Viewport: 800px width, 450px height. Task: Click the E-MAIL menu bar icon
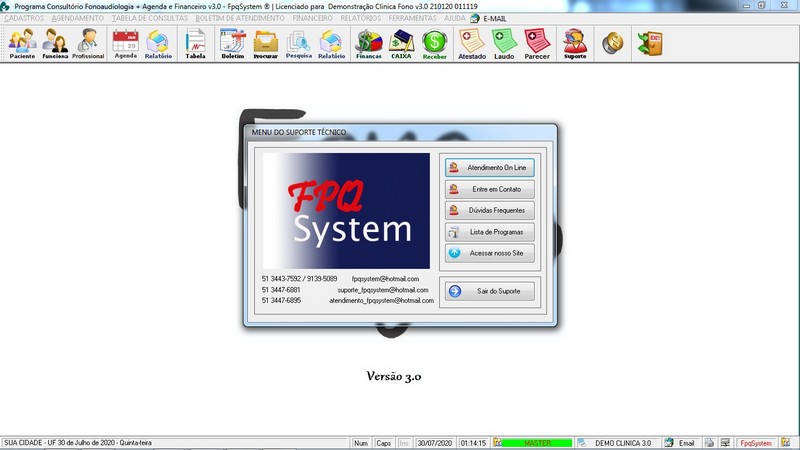point(475,18)
